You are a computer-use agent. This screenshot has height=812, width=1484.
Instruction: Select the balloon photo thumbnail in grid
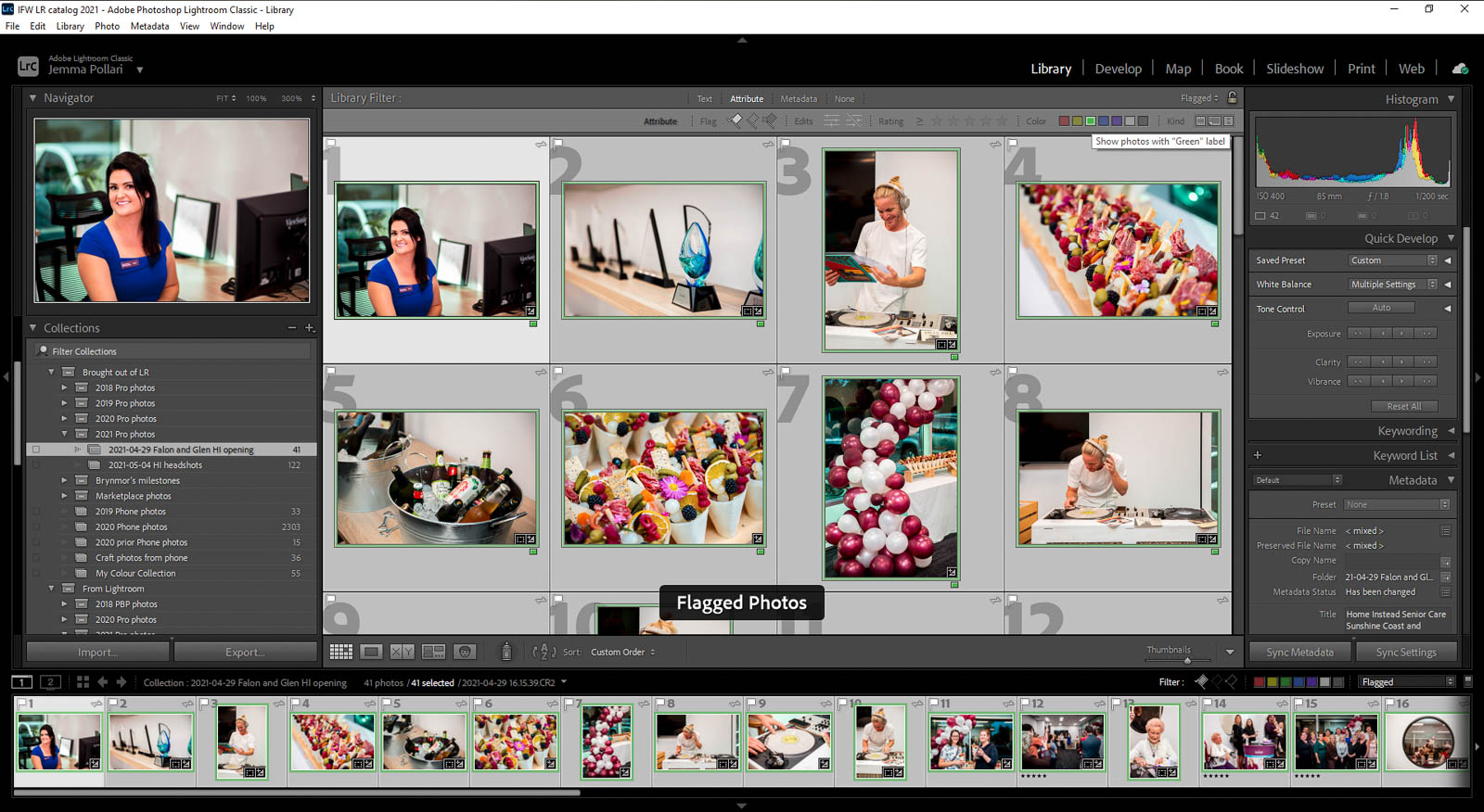[890, 477]
